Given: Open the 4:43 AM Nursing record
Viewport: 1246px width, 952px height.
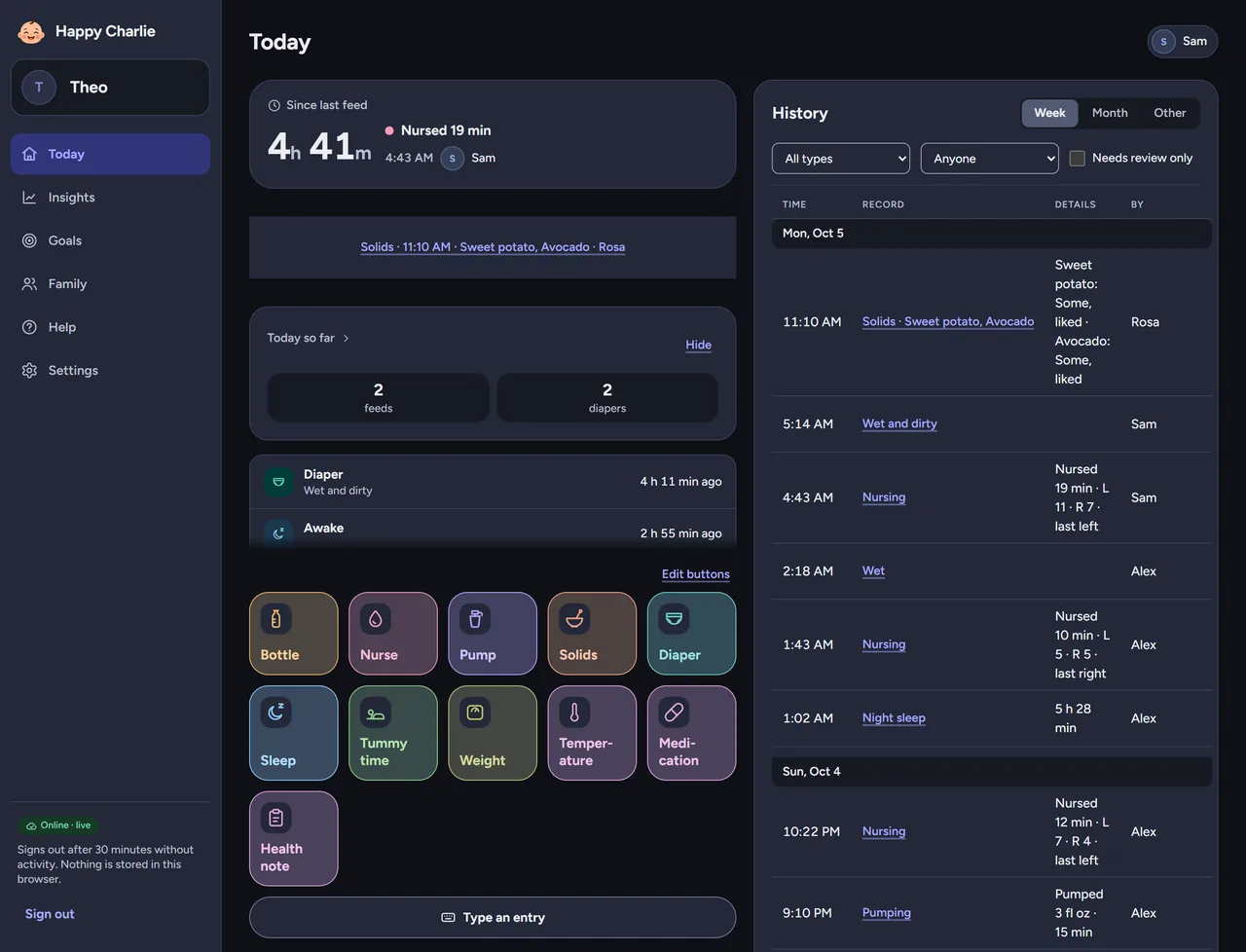Looking at the screenshot, I should point(884,497).
